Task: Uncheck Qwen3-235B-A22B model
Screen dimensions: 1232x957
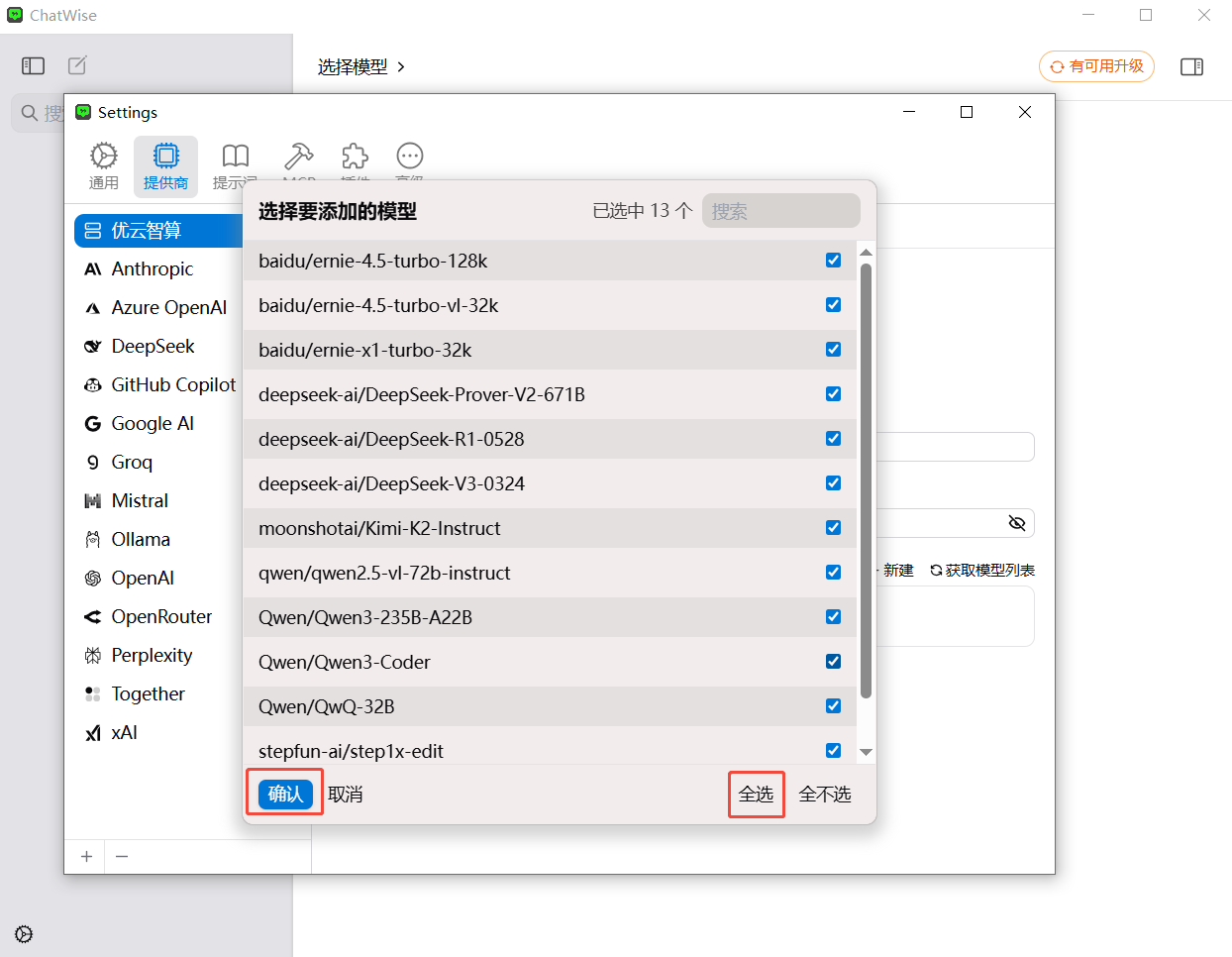Action: click(x=834, y=617)
